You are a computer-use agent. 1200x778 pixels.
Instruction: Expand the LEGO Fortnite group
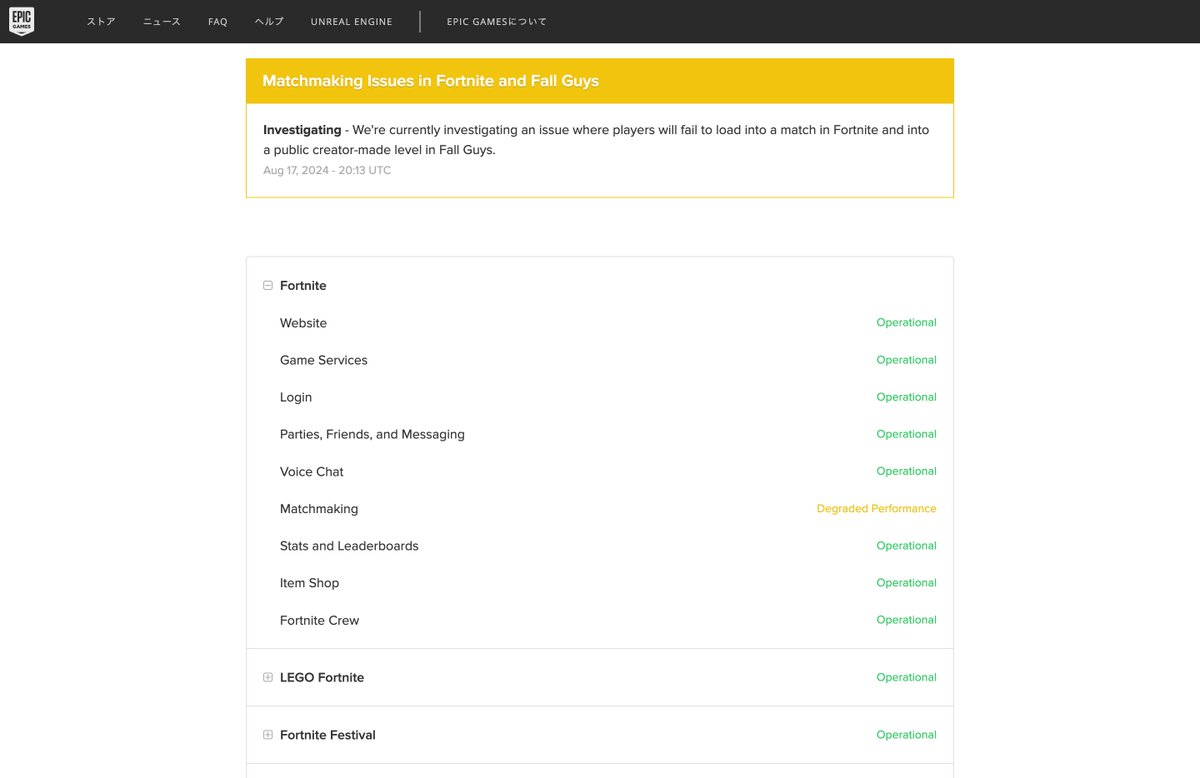click(x=268, y=678)
